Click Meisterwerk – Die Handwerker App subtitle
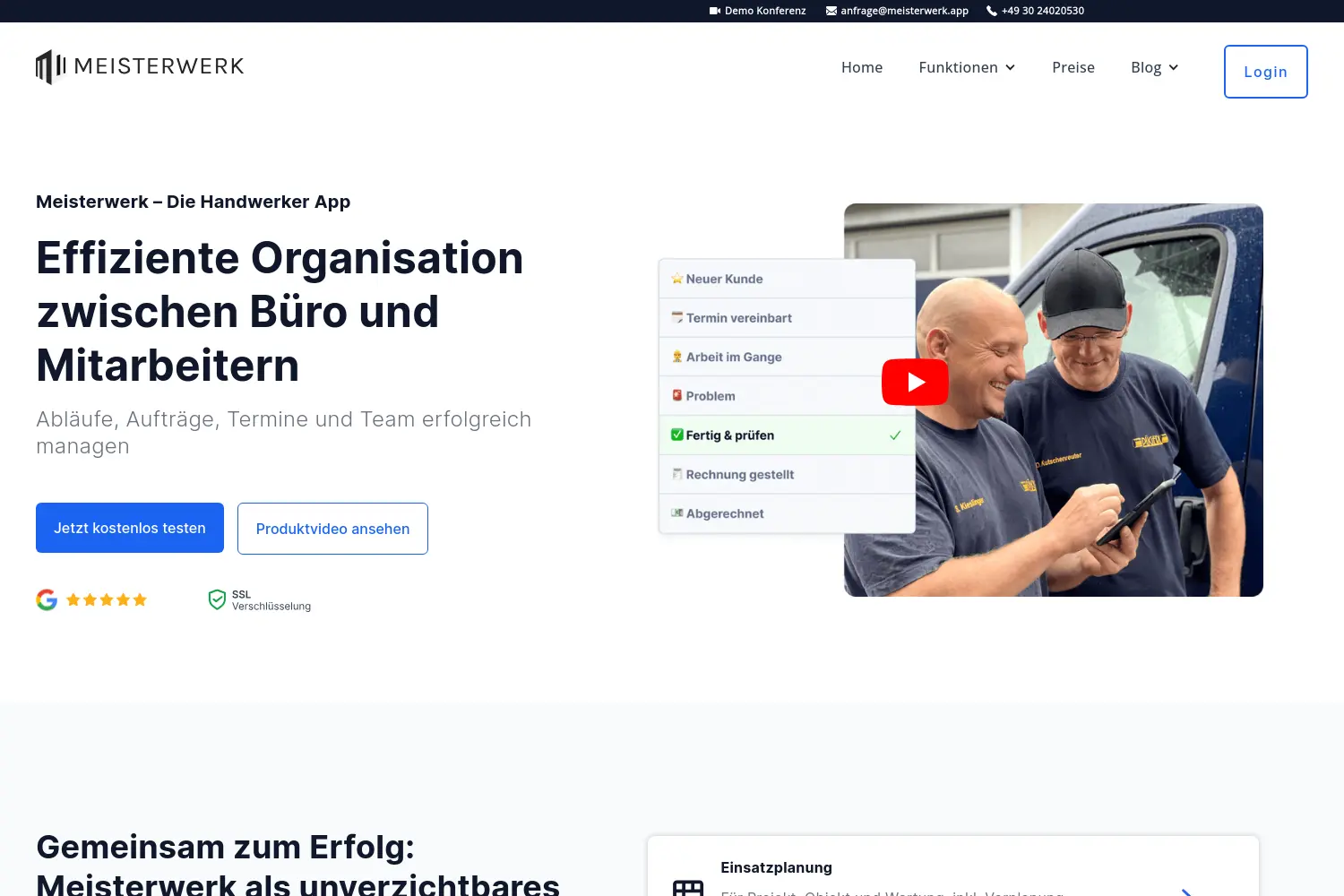The height and width of the screenshot is (896, 1344). click(x=194, y=202)
